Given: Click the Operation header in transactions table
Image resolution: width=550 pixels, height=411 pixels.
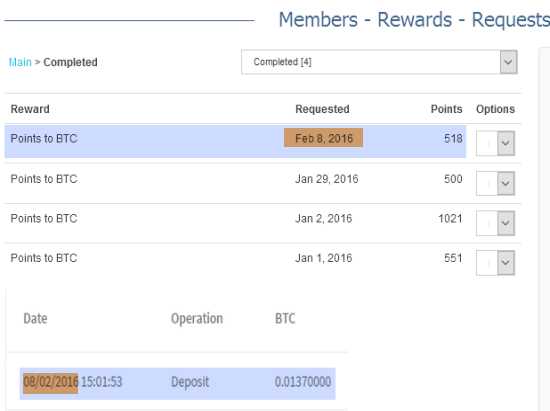Looking at the screenshot, I should tap(197, 318).
